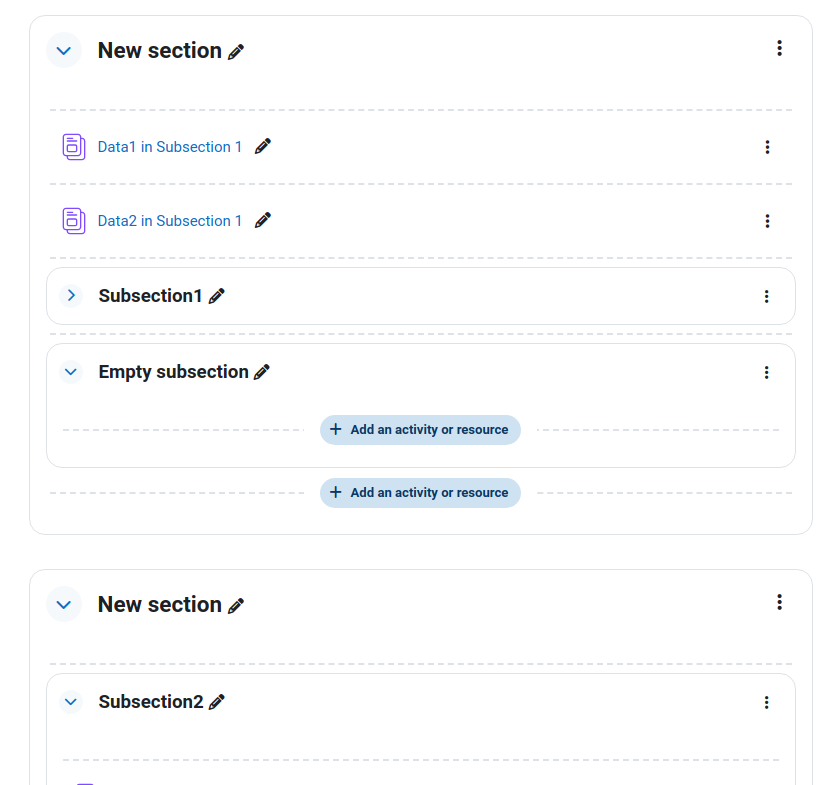Rename Empty subsection via pencil icon
Image resolution: width=828 pixels, height=785 pixels.
click(x=261, y=372)
